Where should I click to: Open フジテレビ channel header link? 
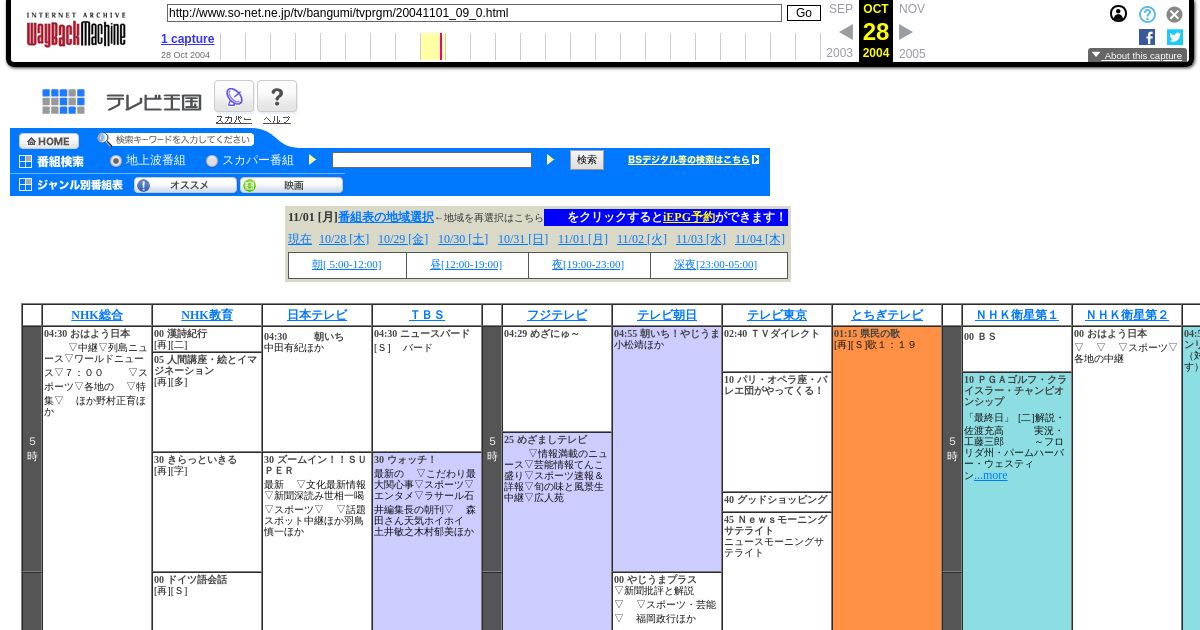pyautogui.click(x=557, y=315)
